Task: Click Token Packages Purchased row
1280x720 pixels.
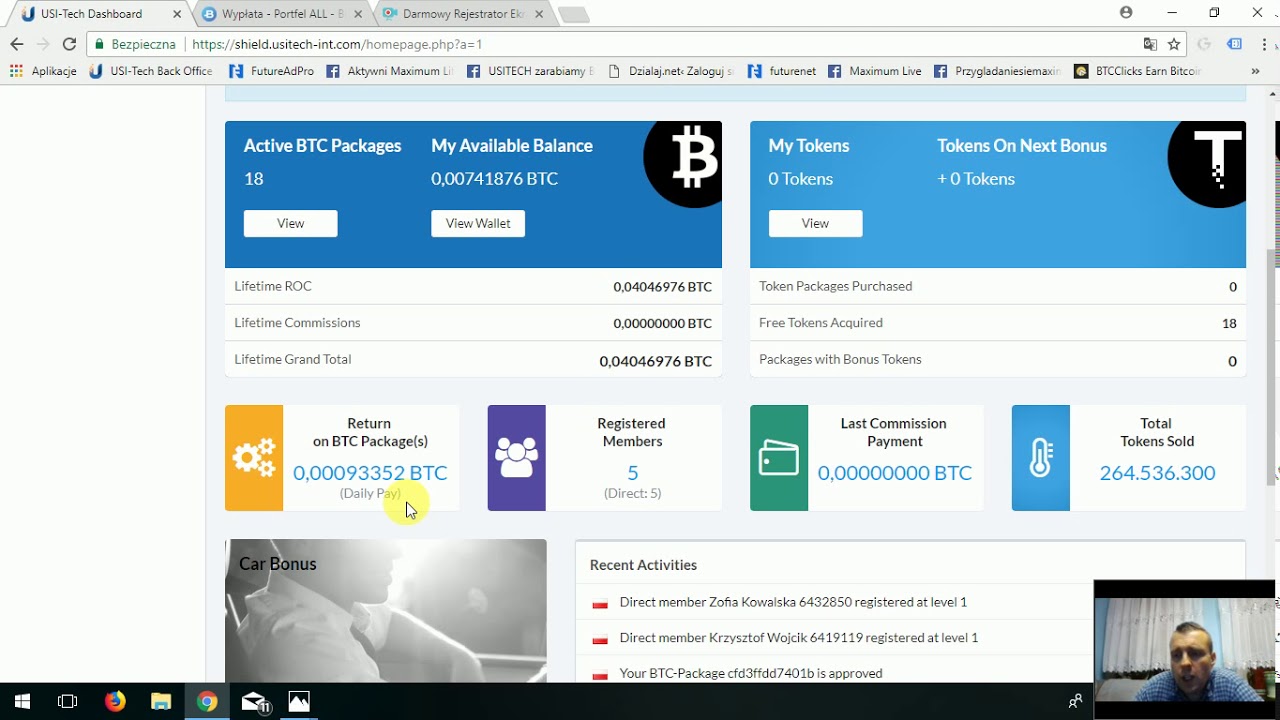Action: click(998, 286)
